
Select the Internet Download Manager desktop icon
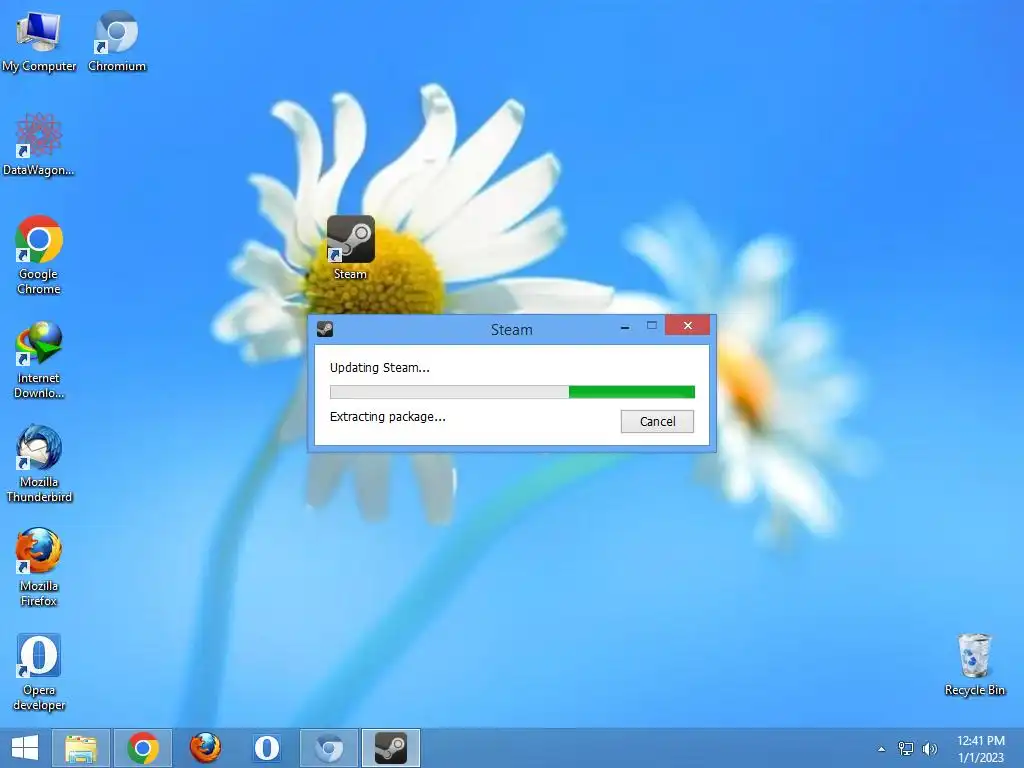(x=39, y=359)
